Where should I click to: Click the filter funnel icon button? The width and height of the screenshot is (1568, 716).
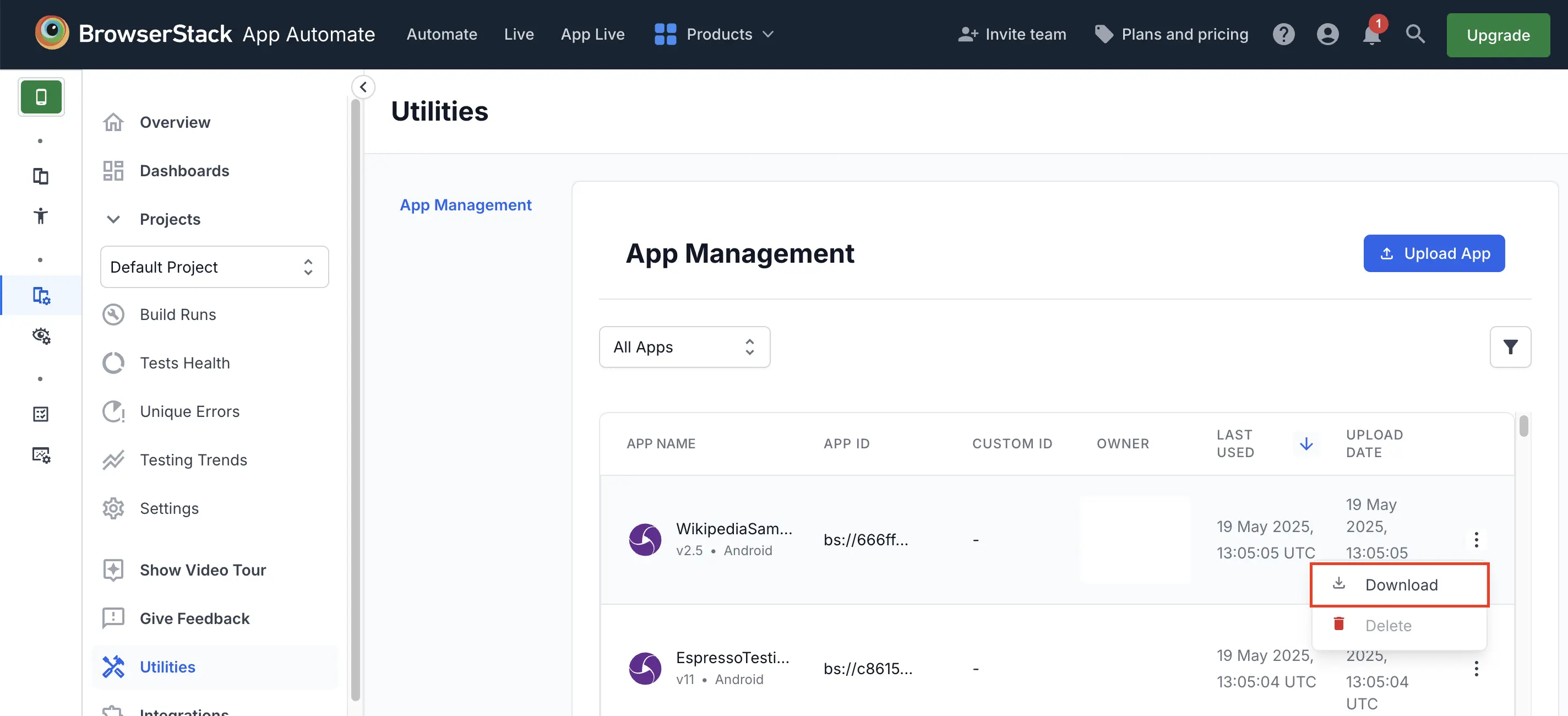coord(1510,347)
